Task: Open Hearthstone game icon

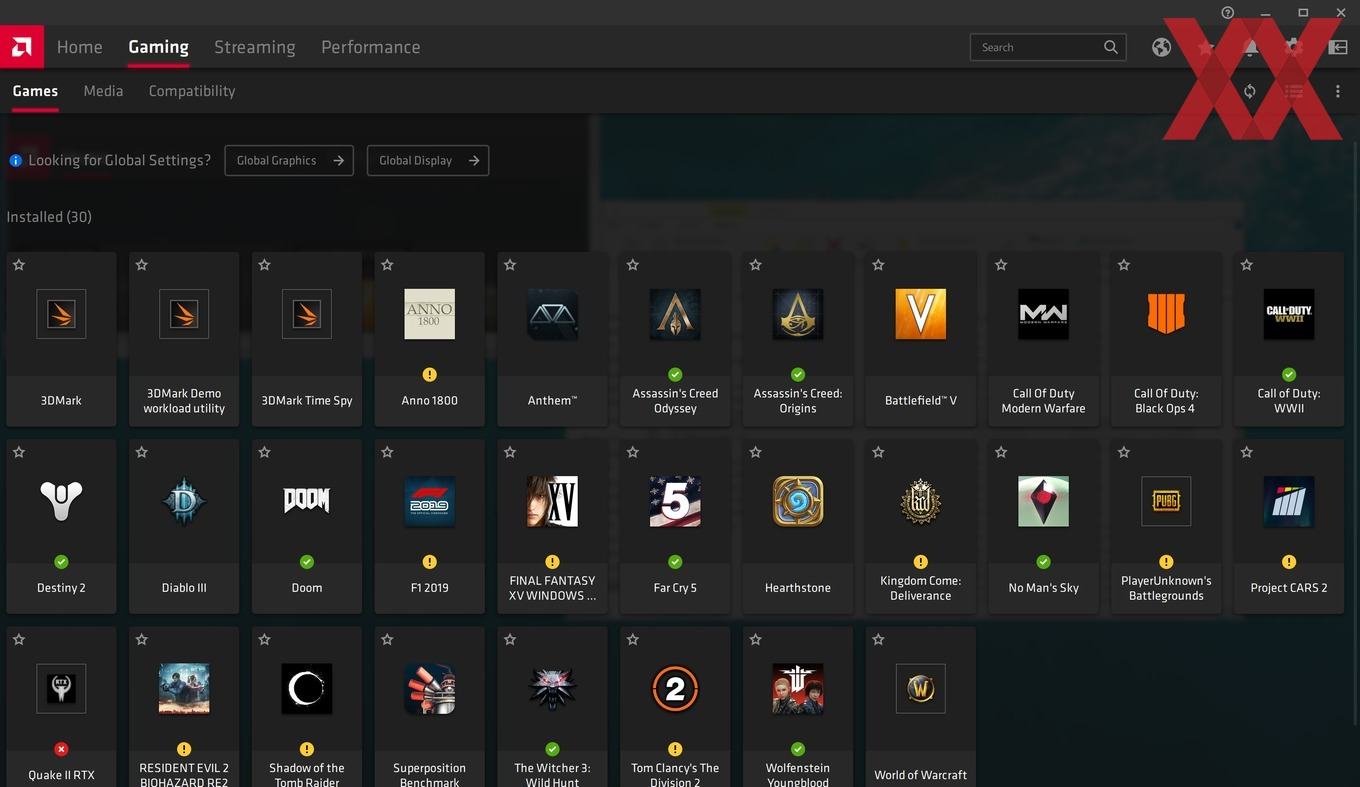Action: (798, 501)
